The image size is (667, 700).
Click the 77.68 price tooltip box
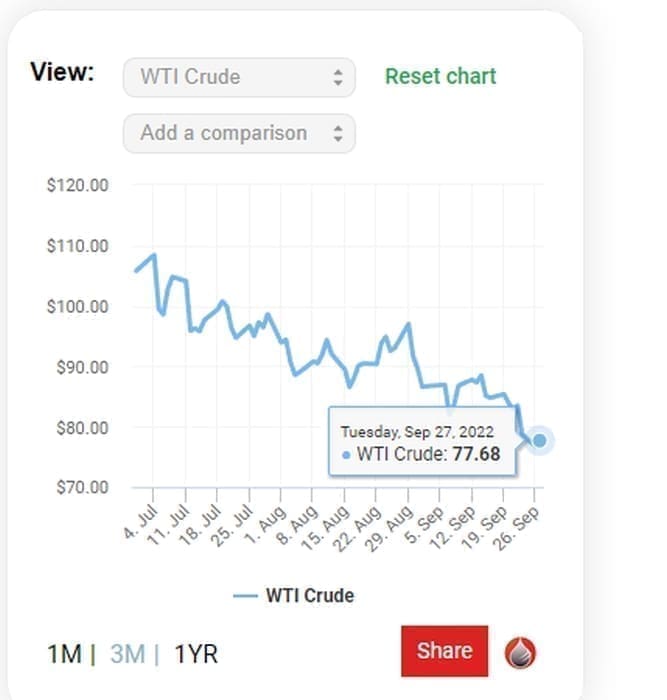(x=423, y=442)
